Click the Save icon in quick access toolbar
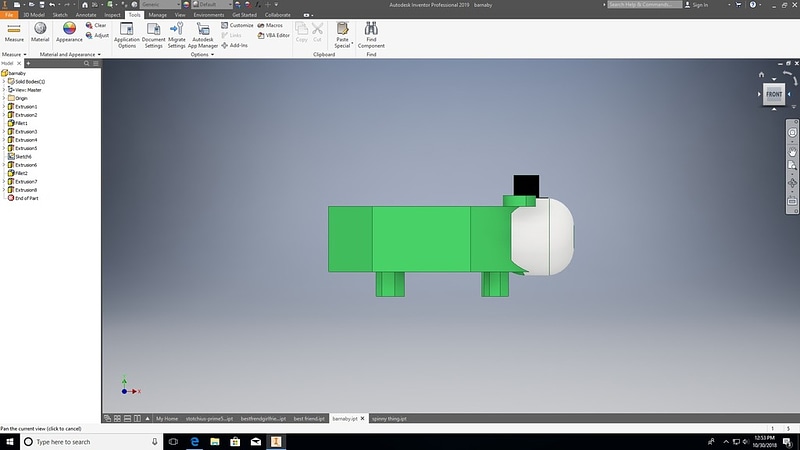 (x=42, y=5)
